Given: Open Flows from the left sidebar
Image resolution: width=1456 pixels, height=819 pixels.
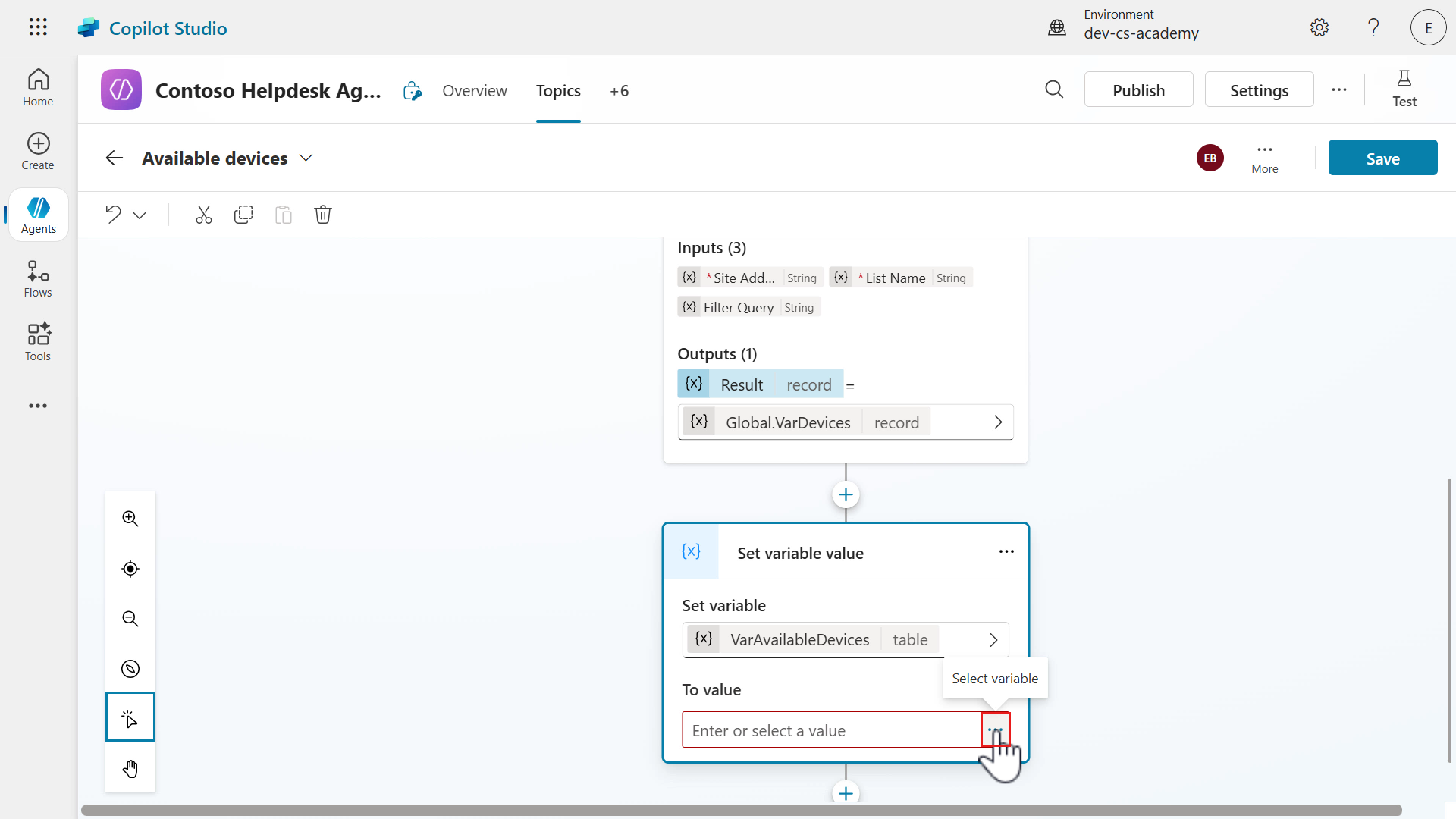Looking at the screenshot, I should [x=37, y=278].
